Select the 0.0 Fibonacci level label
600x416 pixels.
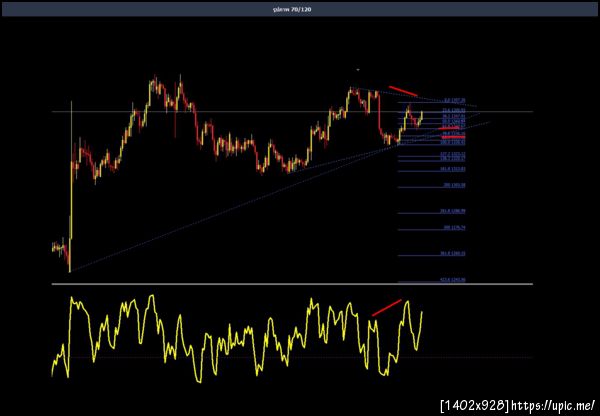click(x=455, y=100)
